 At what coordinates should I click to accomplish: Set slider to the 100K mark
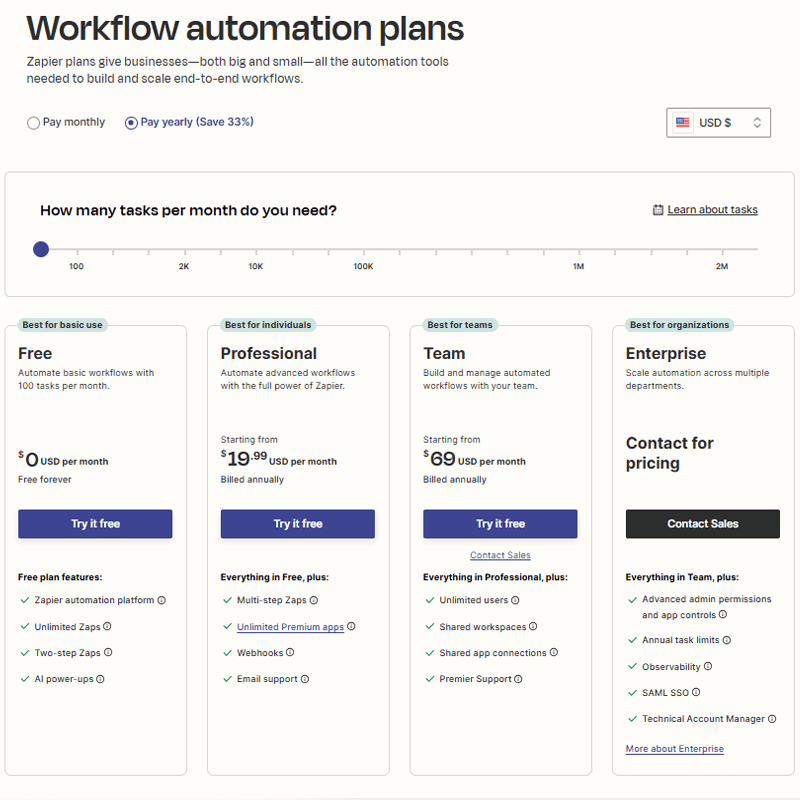[x=364, y=250]
